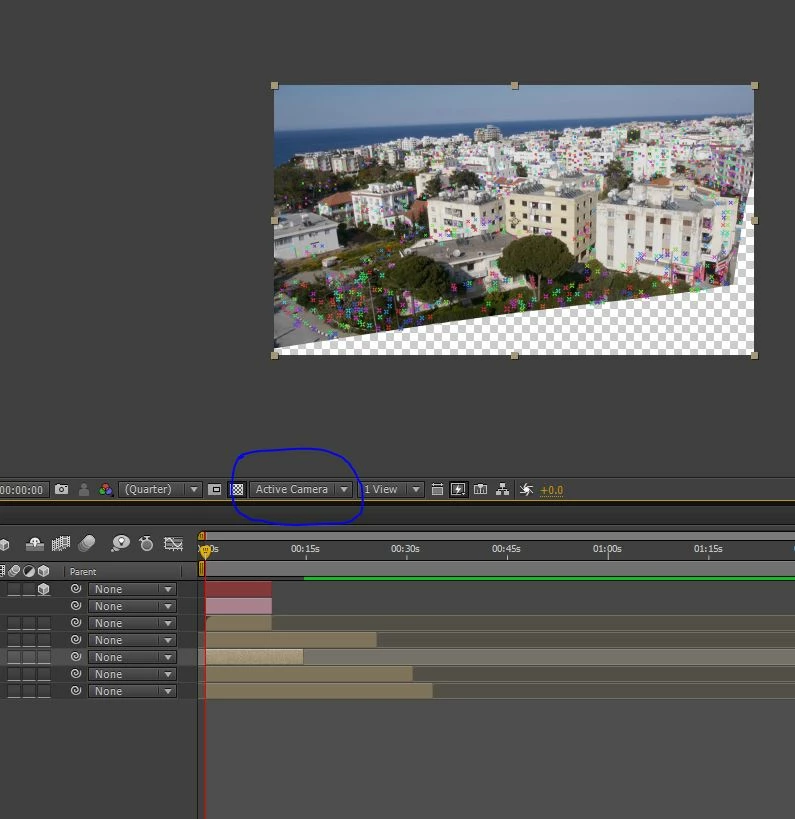Toggle motion blur switch on sixth layer row
This screenshot has width=795, height=819.
coord(14,674)
